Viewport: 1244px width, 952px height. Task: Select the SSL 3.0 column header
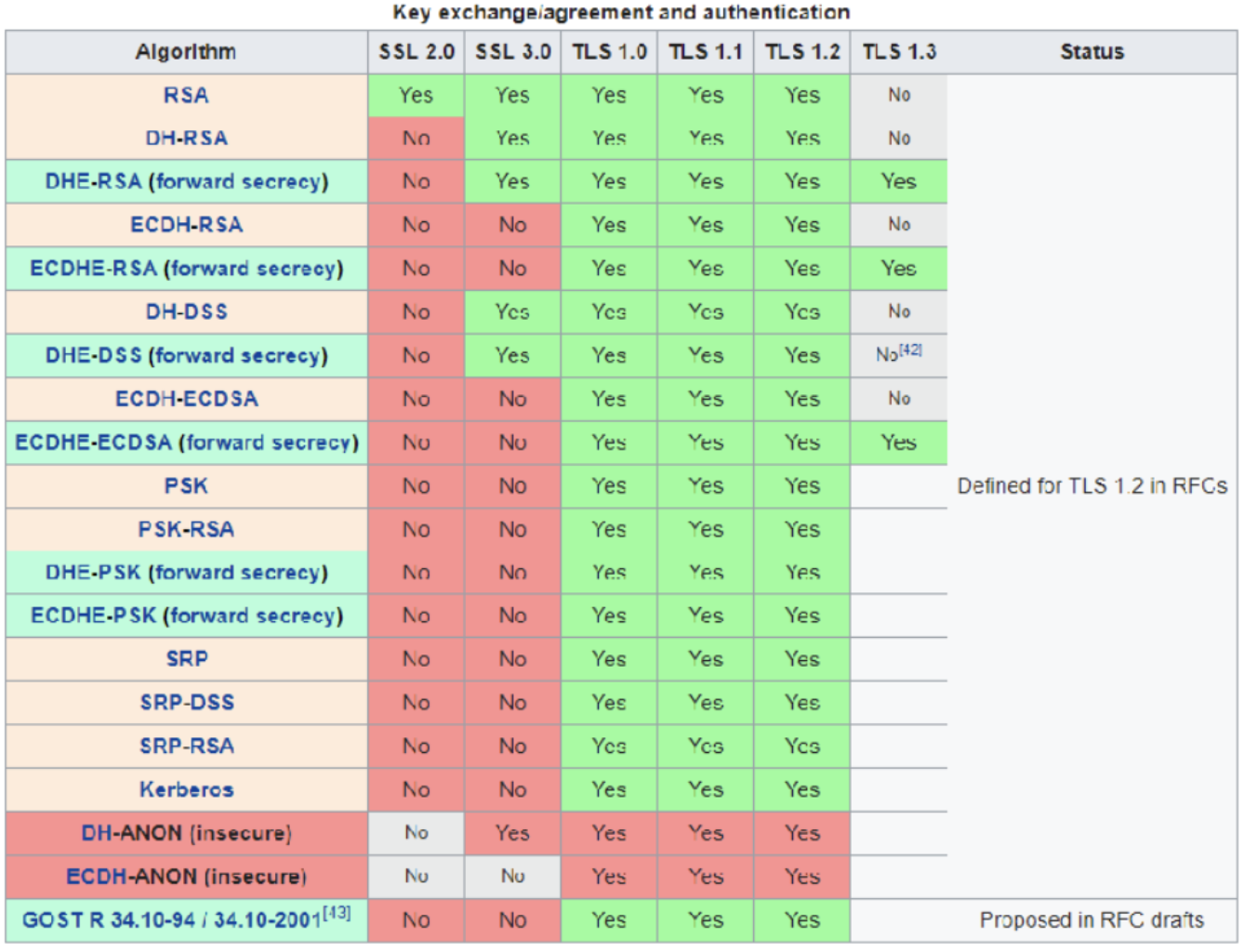click(x=513, y=52)
